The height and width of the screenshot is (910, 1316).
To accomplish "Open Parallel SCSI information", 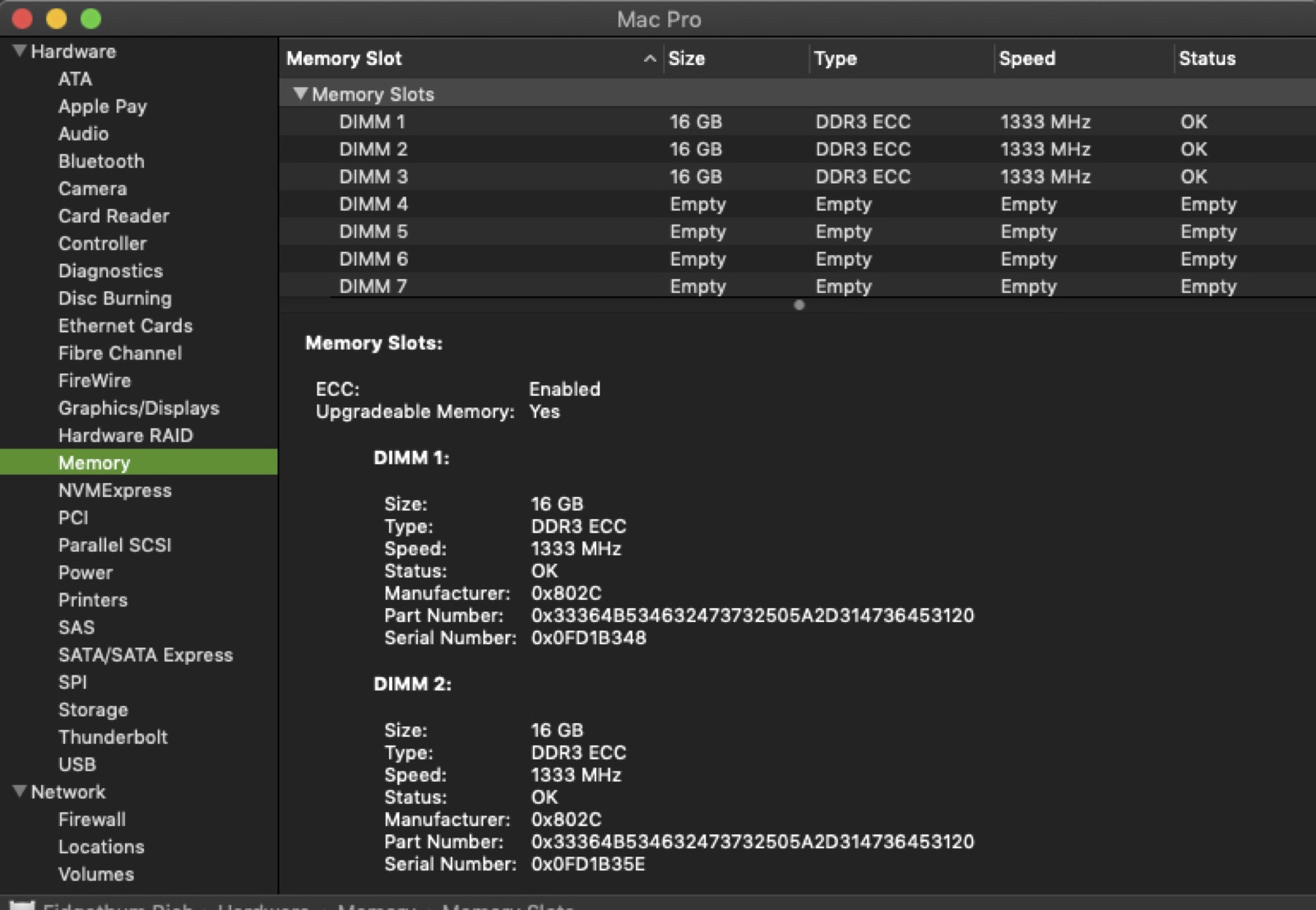I will tap(115, 545).
